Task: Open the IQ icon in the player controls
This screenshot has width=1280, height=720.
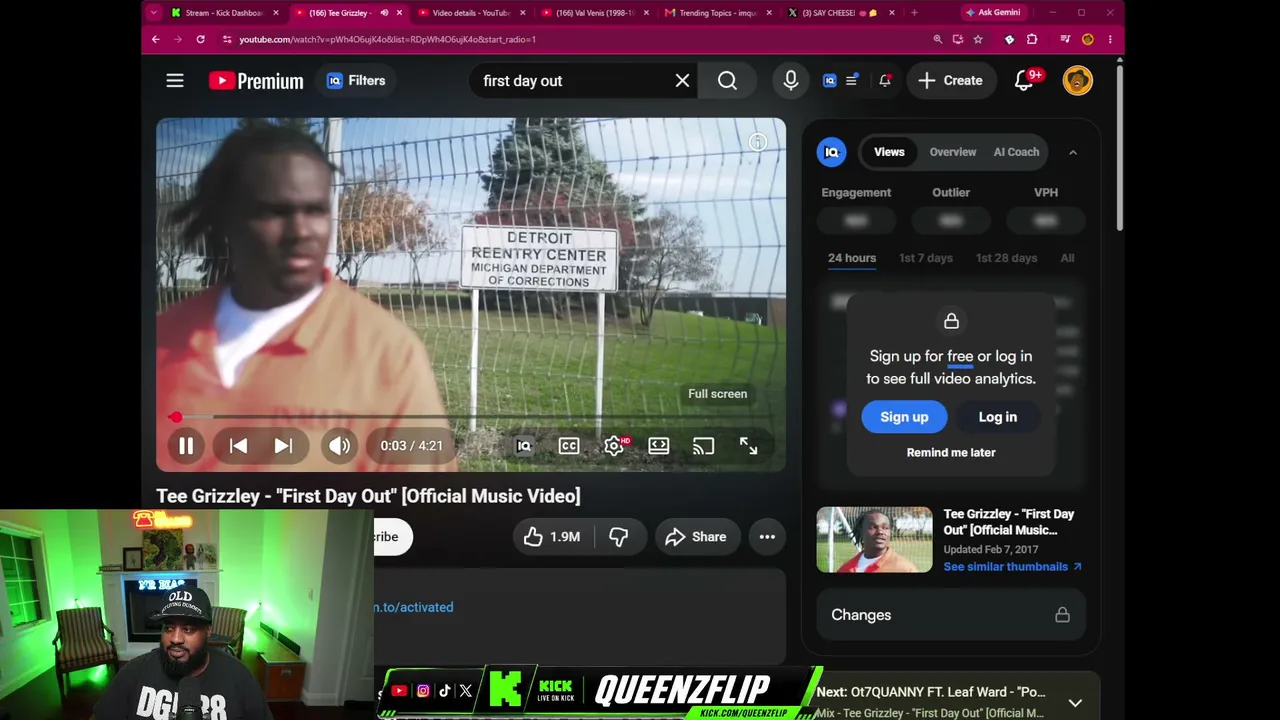Action: pyautogui.click(x=523, y=446)
